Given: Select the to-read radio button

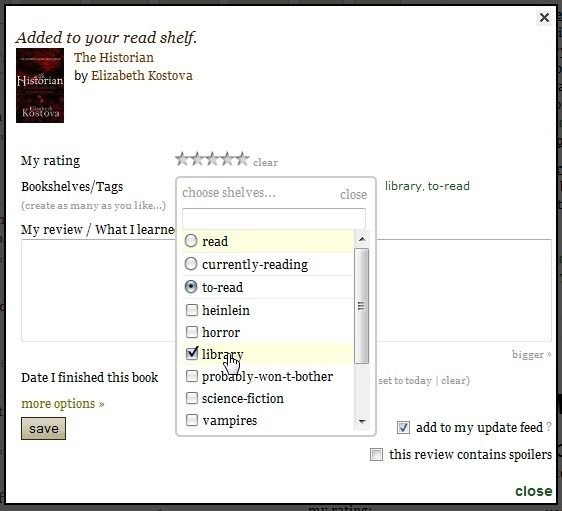Looking at the screenshot, I should click(x=191, y=287).
